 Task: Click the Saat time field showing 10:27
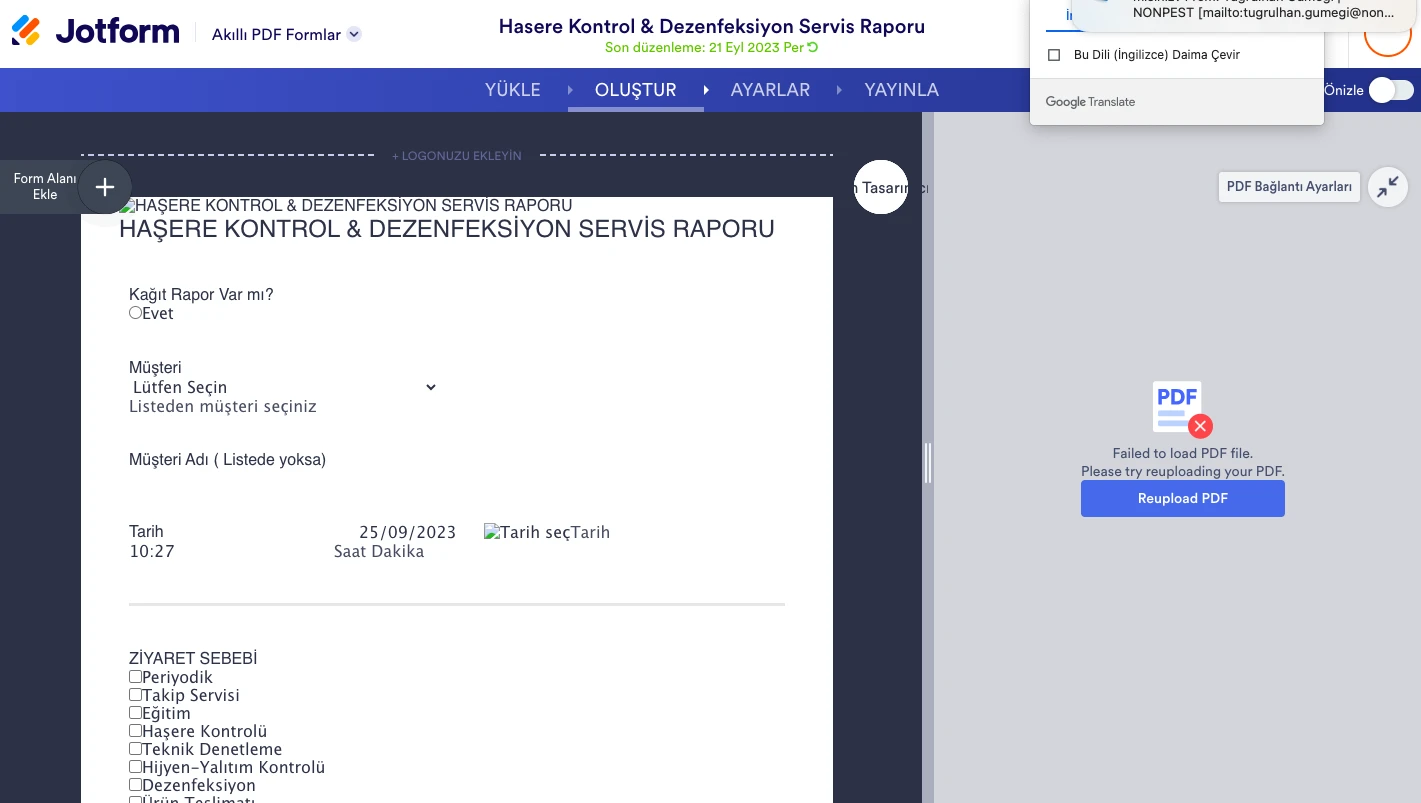click(x=152, y=551)
